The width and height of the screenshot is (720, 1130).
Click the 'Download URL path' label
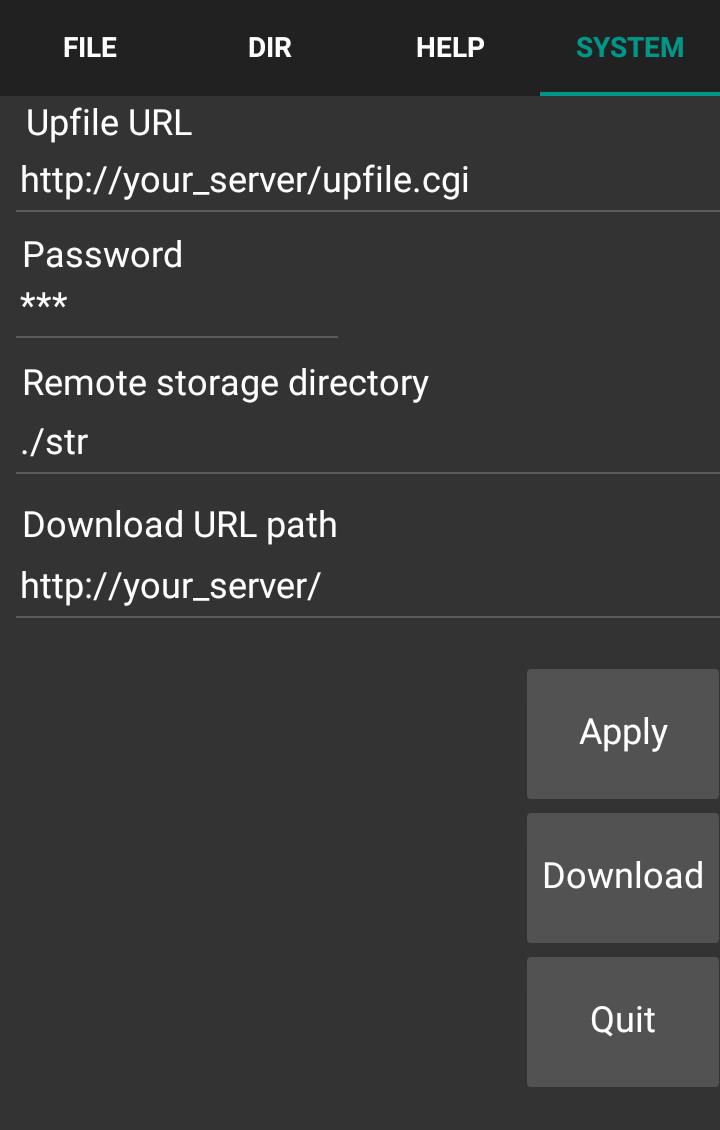179,525
